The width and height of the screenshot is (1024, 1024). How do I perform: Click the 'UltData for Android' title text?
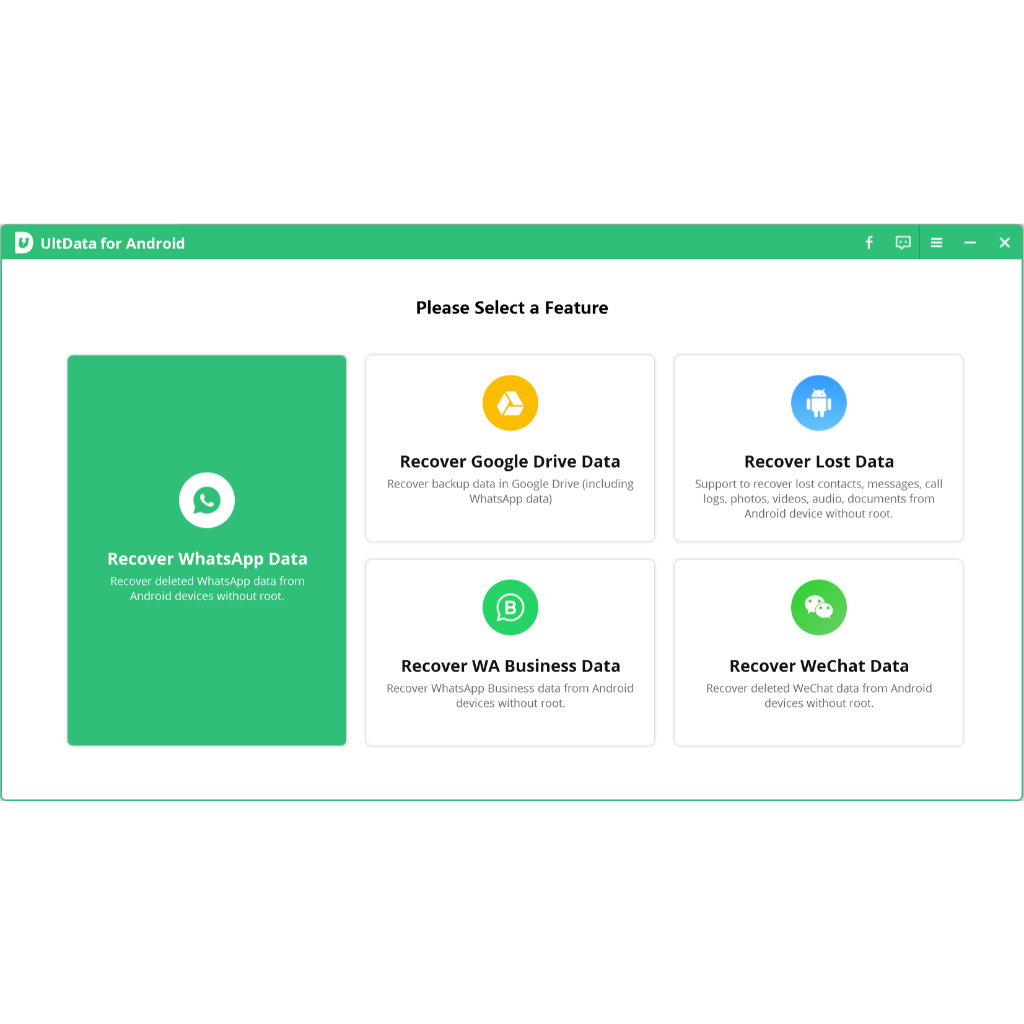point(112,244)
